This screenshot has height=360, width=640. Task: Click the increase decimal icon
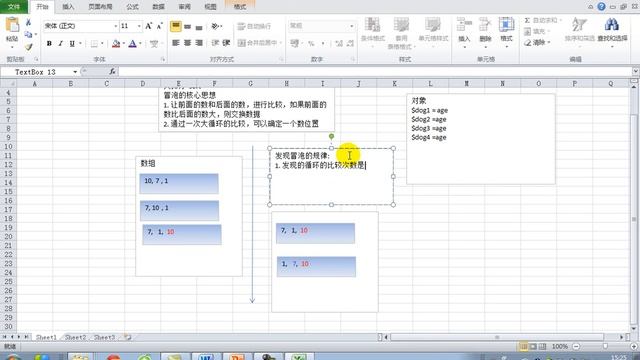click(x=339, y=43)
